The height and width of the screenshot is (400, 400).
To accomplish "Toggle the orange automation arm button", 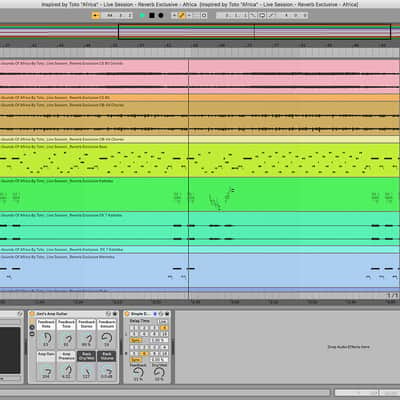I will click(x=182, y=15).
